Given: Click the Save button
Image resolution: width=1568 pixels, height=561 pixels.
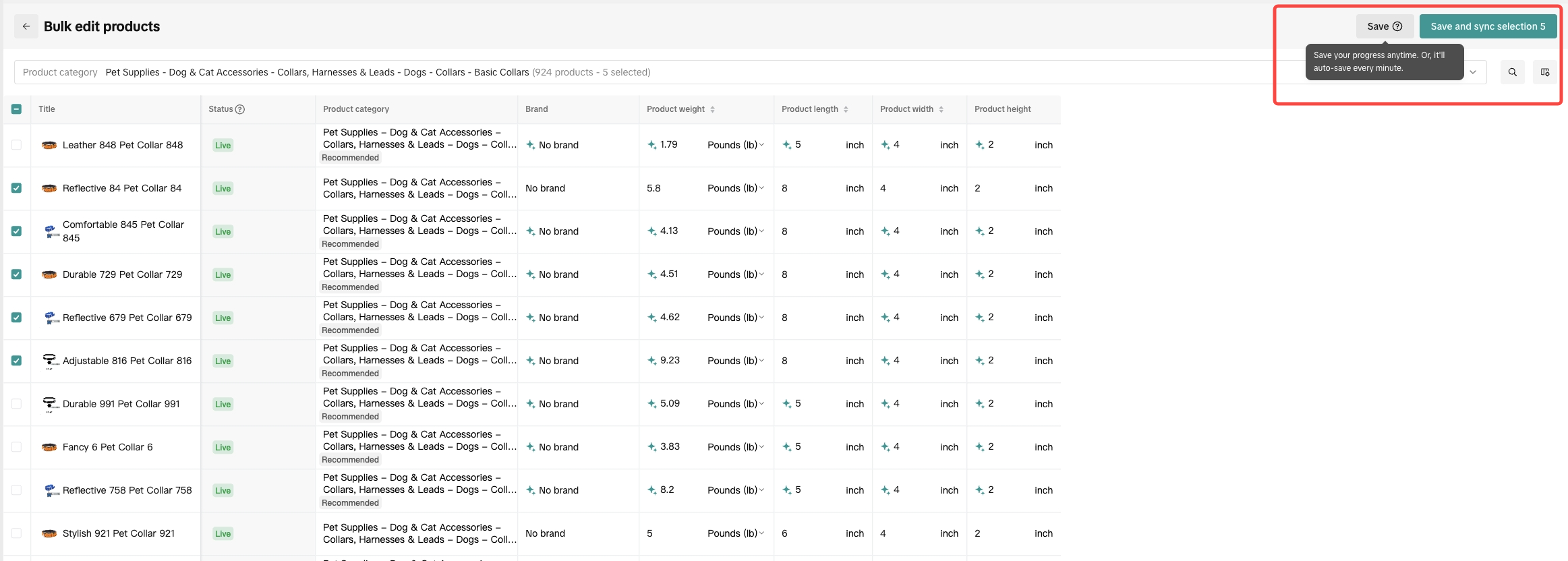Looking at the screenshot, I should [1384, 26].
